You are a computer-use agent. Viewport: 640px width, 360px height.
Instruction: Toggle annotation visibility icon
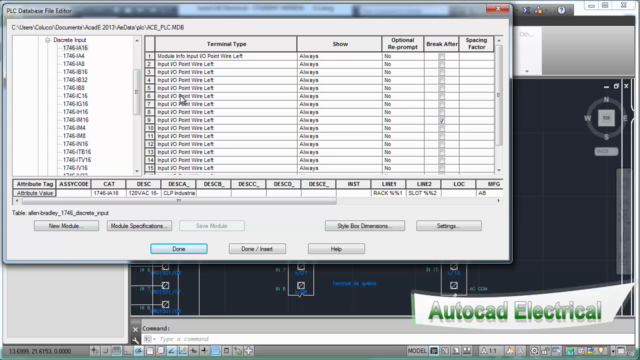(510, 351)
